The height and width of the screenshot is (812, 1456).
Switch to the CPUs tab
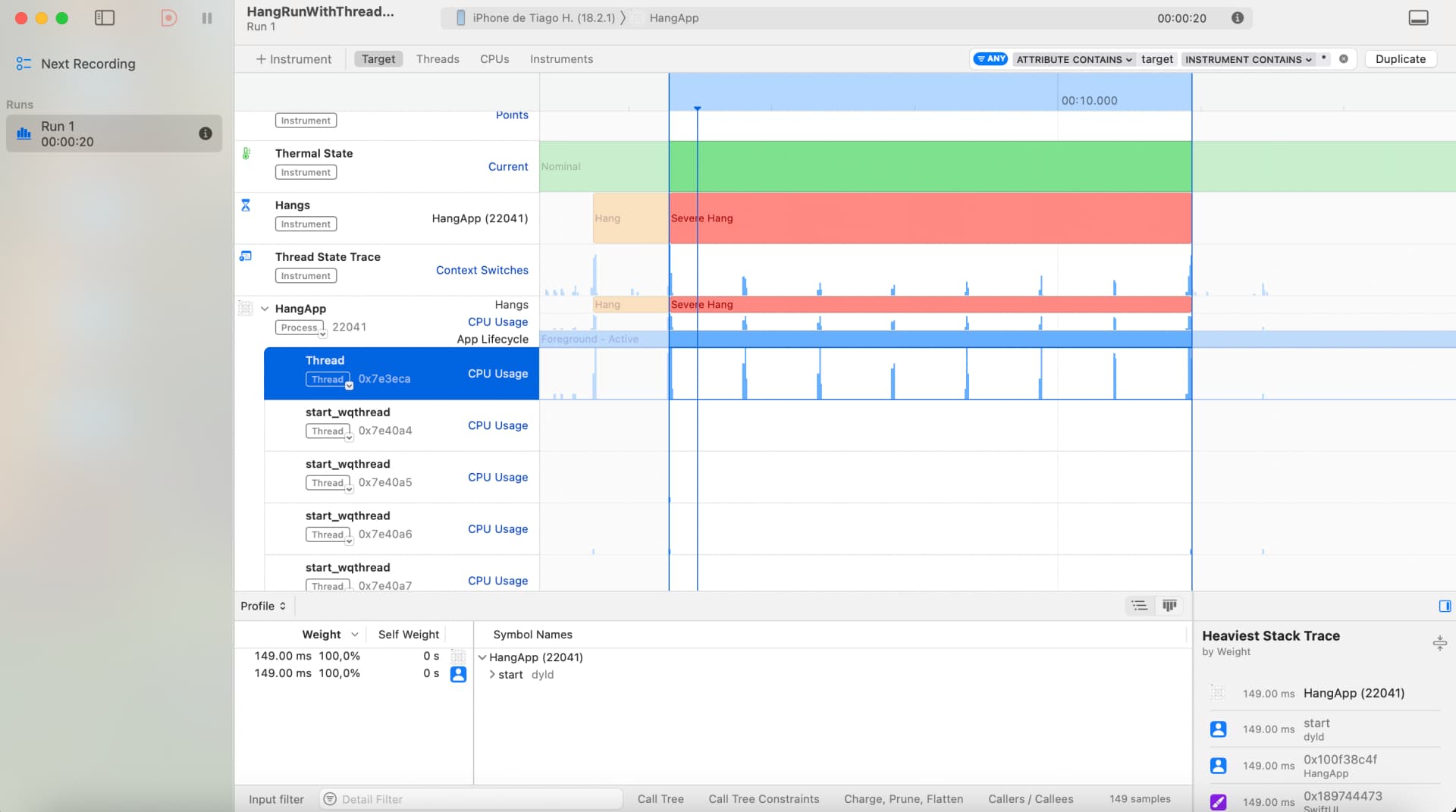pyautogui.click(x=494, y=59)
